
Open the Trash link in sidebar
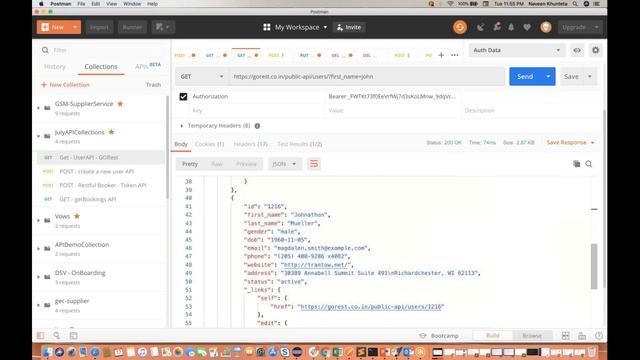coord(153,85)
